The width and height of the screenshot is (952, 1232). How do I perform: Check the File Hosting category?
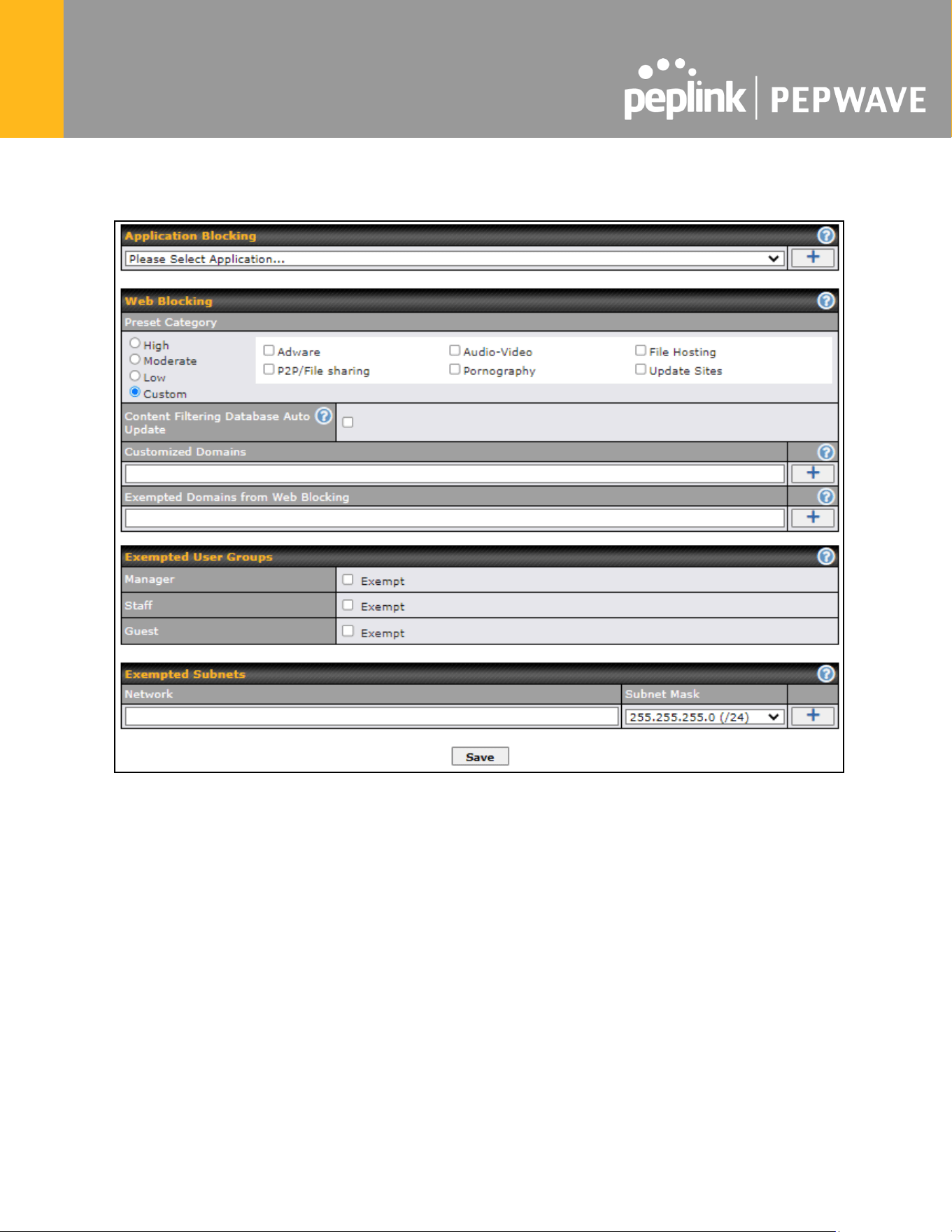tap(641, 351)
